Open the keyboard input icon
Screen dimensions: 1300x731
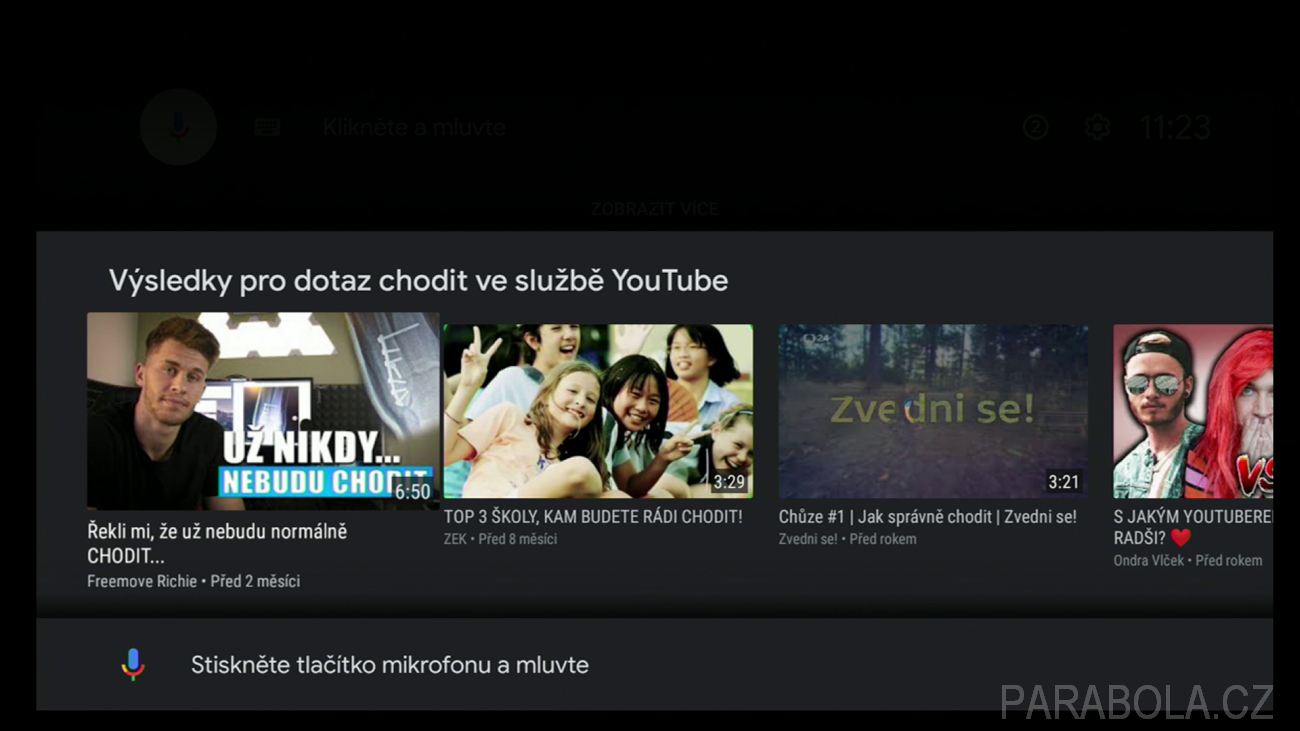tap(267, 127)
